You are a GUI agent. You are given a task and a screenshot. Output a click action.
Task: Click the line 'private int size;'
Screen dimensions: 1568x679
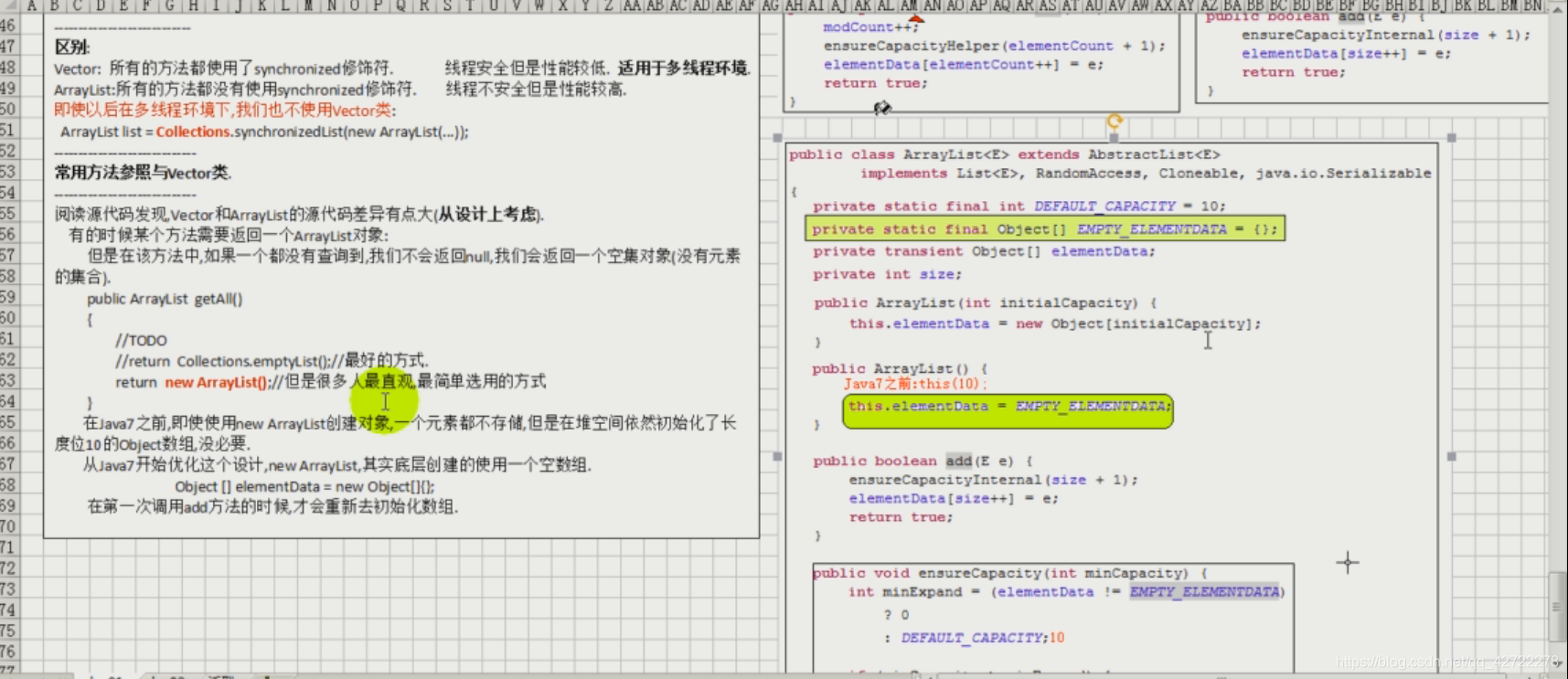tap(887, 274)
